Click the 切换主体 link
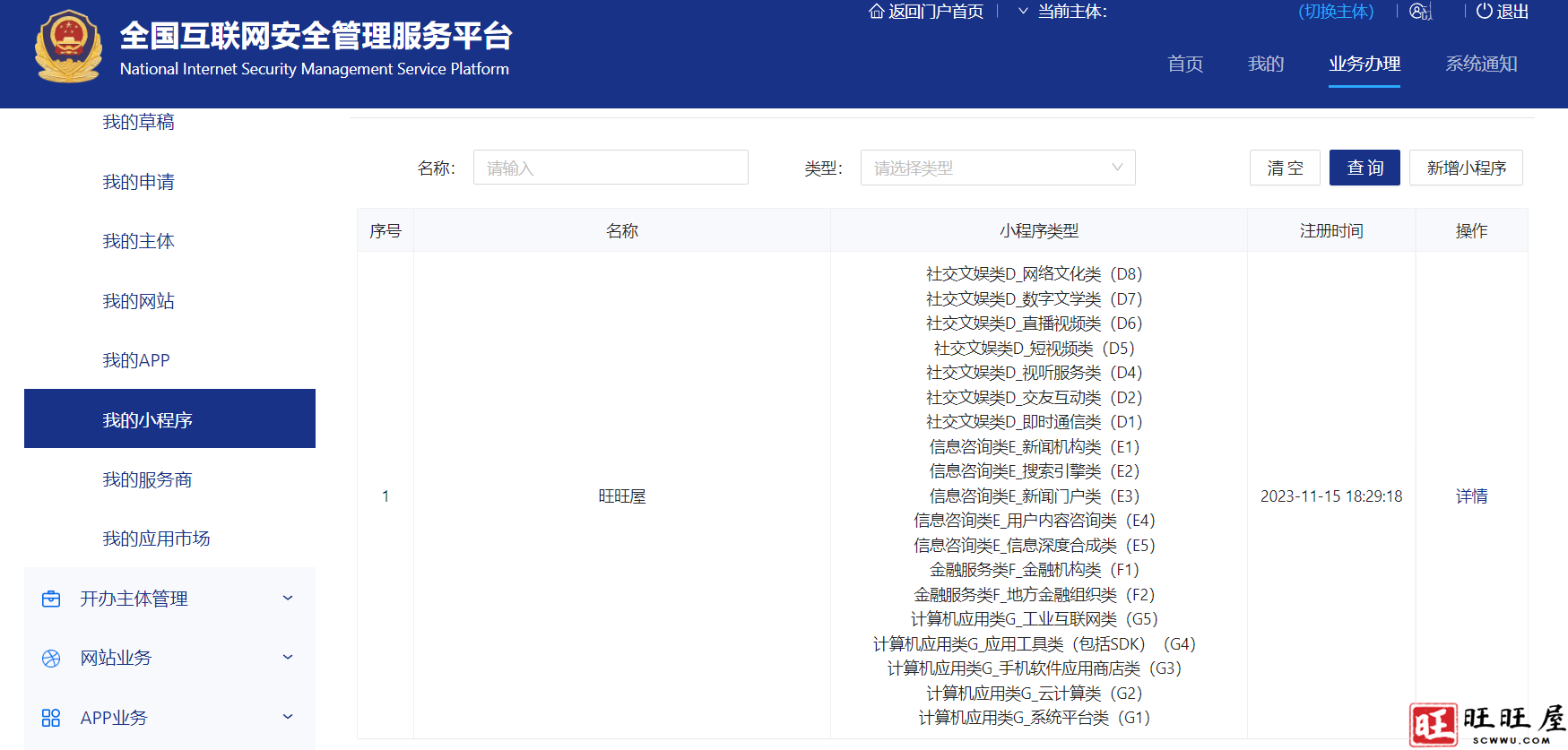Screen dimensions: 1568x750 pyautogui.click(x=1336, y=12)
